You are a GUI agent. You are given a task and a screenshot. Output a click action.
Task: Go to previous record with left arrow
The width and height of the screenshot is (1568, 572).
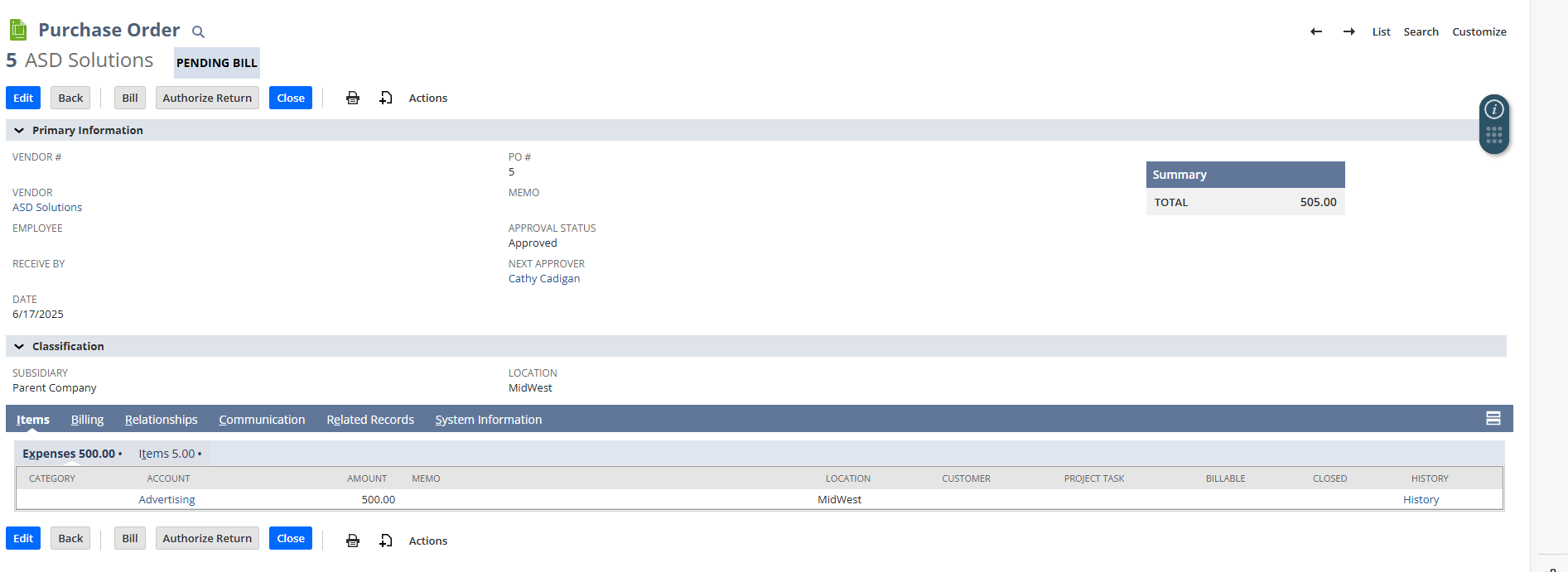[x=1315, y=31]
